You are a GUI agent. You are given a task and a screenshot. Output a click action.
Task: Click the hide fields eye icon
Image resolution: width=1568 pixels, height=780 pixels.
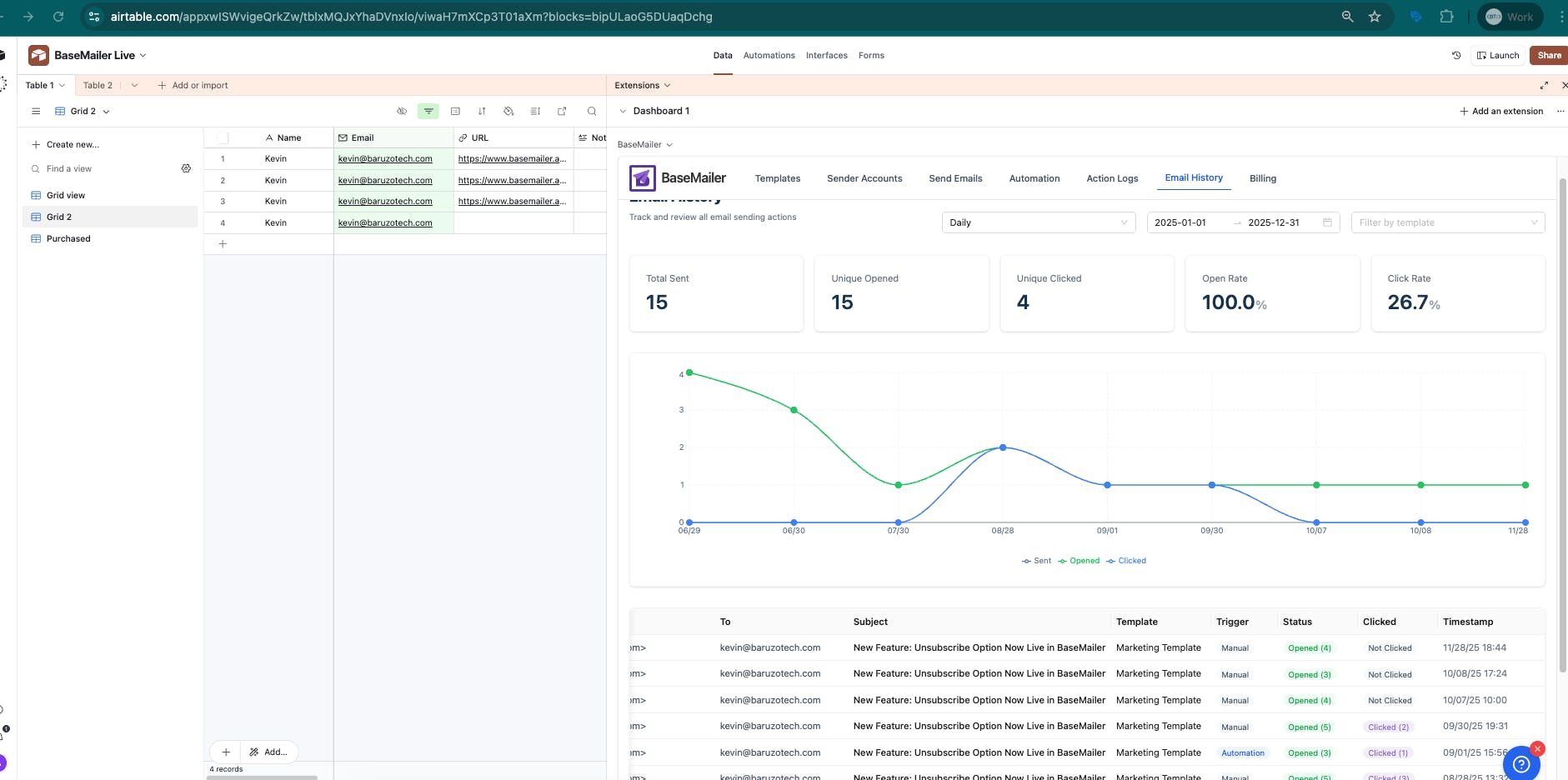[x=402, y=111]
